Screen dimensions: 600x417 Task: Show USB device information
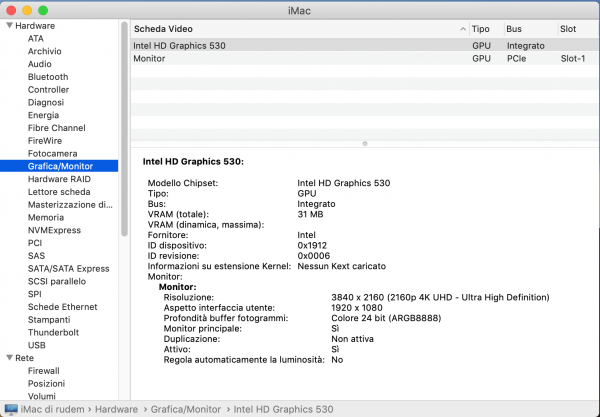(37, 345)
